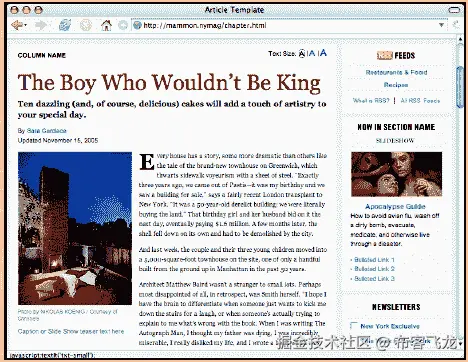
Task: Click the window toolbar toggle pill button
Action: [453, 10]
